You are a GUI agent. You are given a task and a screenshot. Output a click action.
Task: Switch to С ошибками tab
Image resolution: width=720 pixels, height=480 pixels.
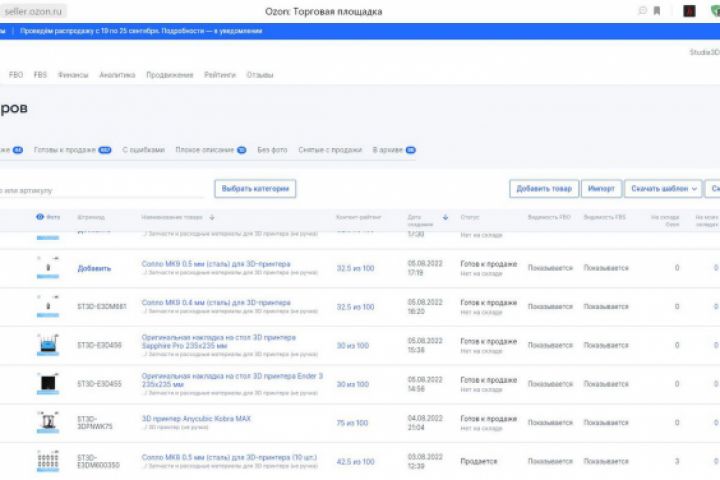(143, 150)
